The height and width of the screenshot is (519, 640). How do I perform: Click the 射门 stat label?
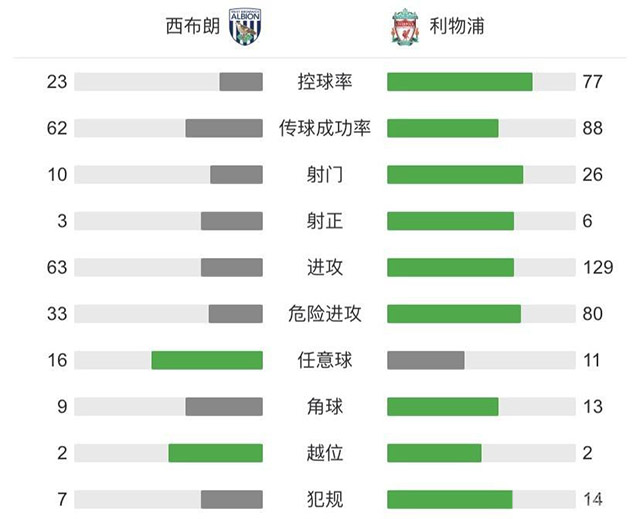coord(324,175)
